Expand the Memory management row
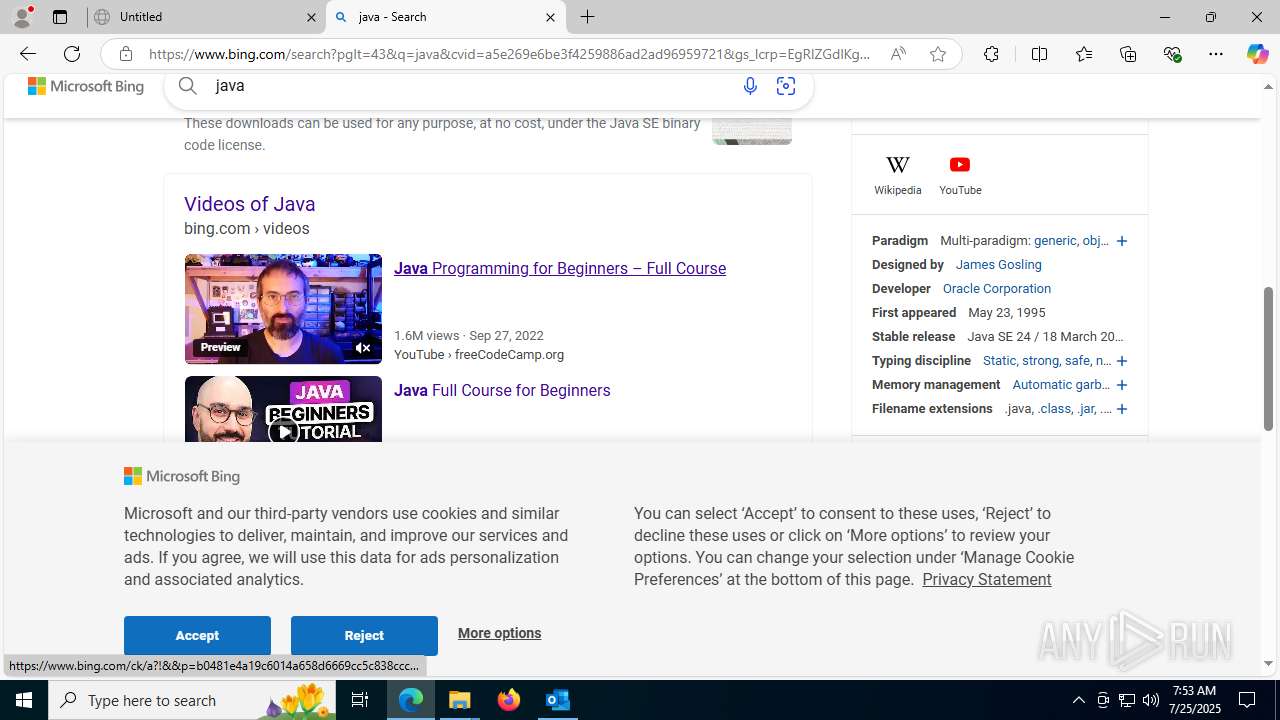This screenshot has height=720, width=1280. point(1122,385)
